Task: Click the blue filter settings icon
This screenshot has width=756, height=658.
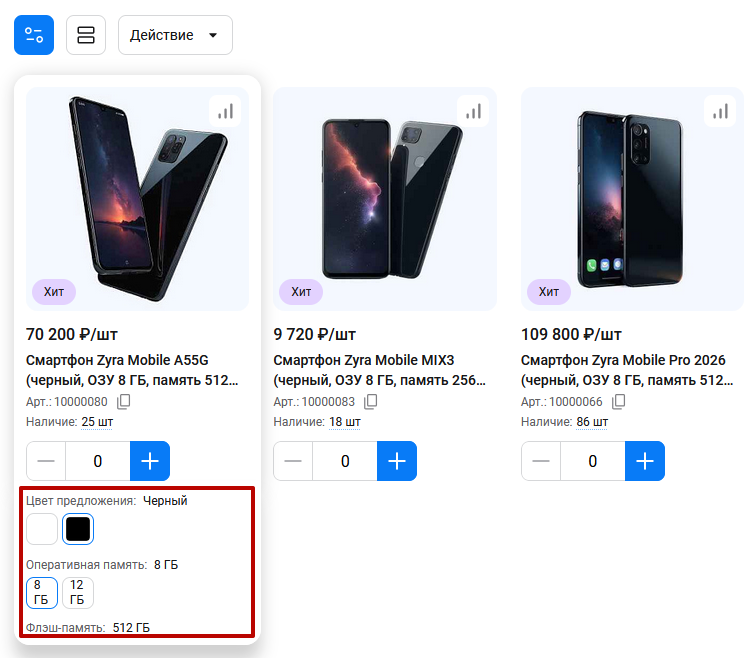Action: (x=34, y=35)
